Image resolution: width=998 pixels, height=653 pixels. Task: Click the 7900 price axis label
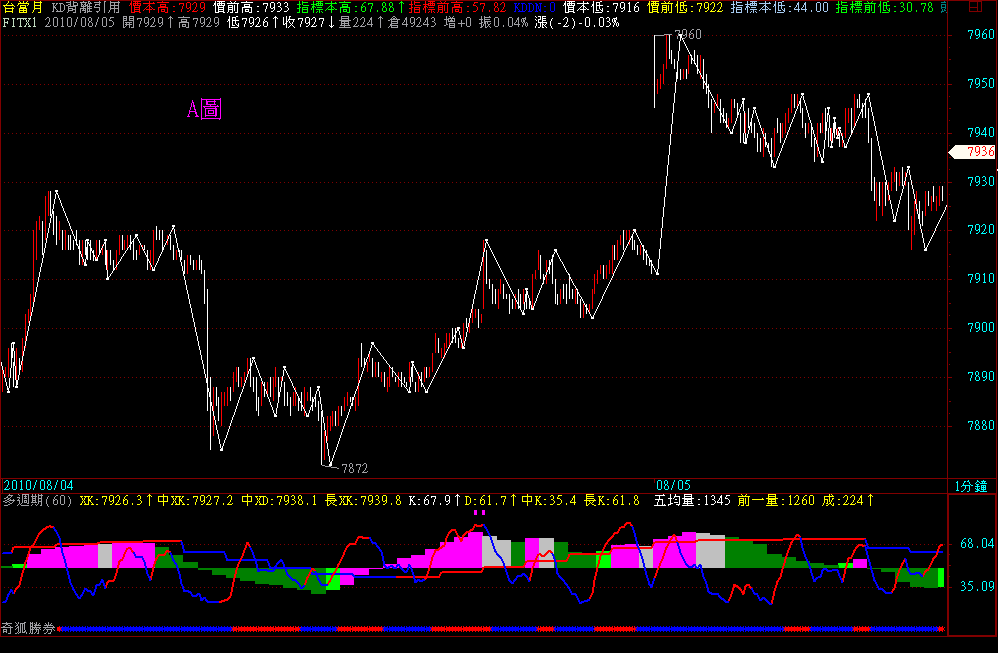coord(980,327)
